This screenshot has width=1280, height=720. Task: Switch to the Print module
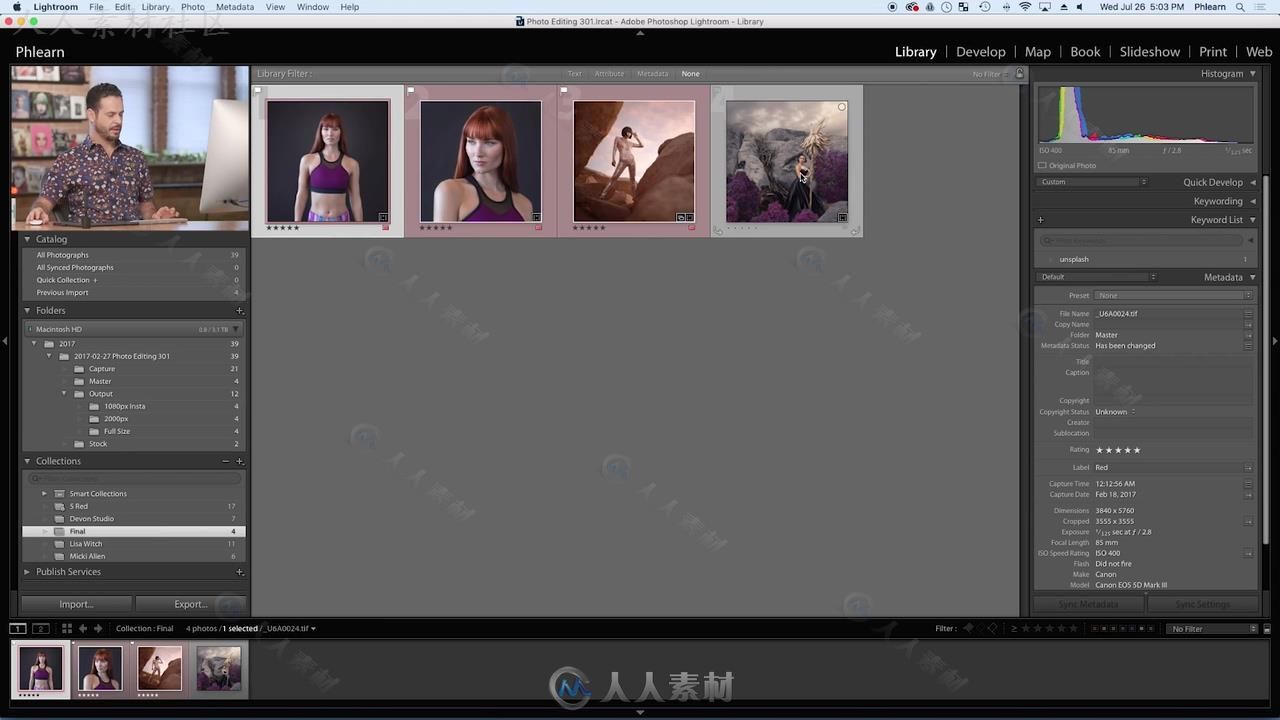tap(1212, 52)
